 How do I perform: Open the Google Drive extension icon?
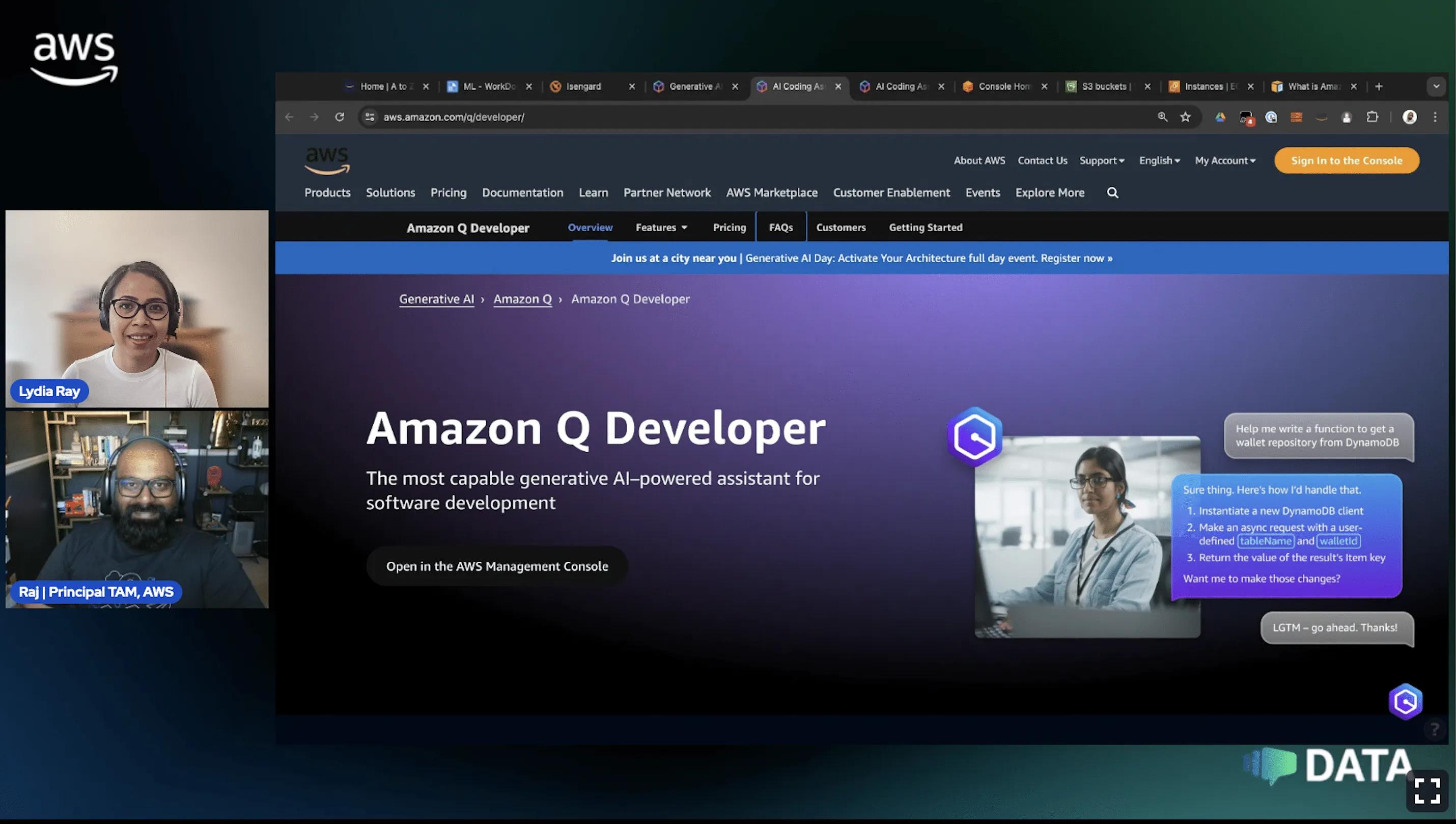[x=1220, y=117]
